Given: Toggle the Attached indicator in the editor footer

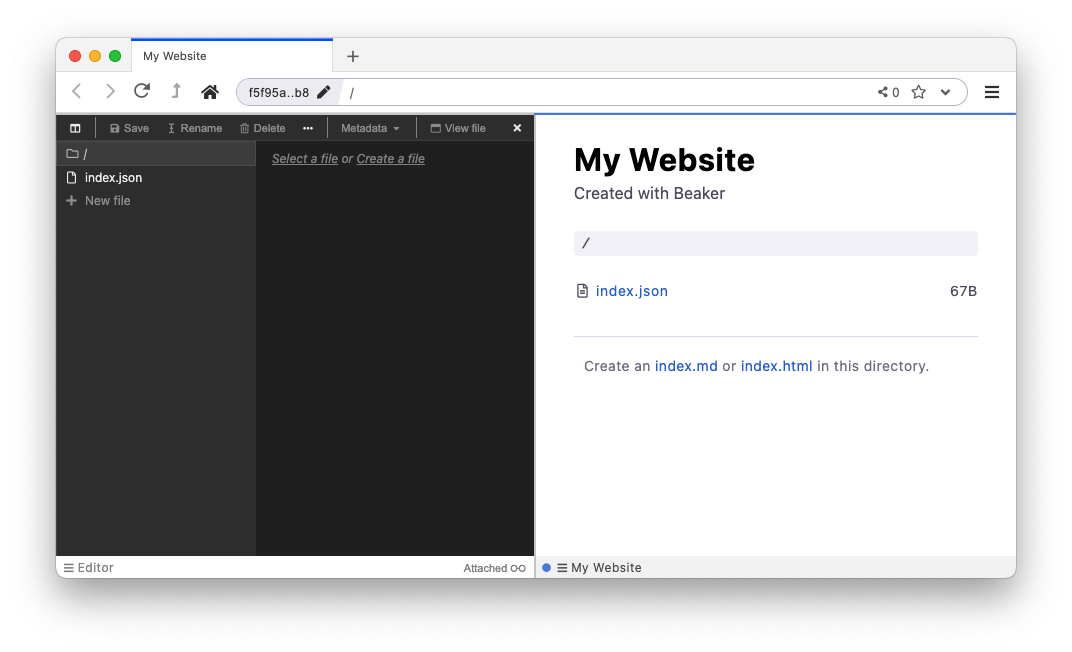Looking at the screenshot, I should 494,567.
